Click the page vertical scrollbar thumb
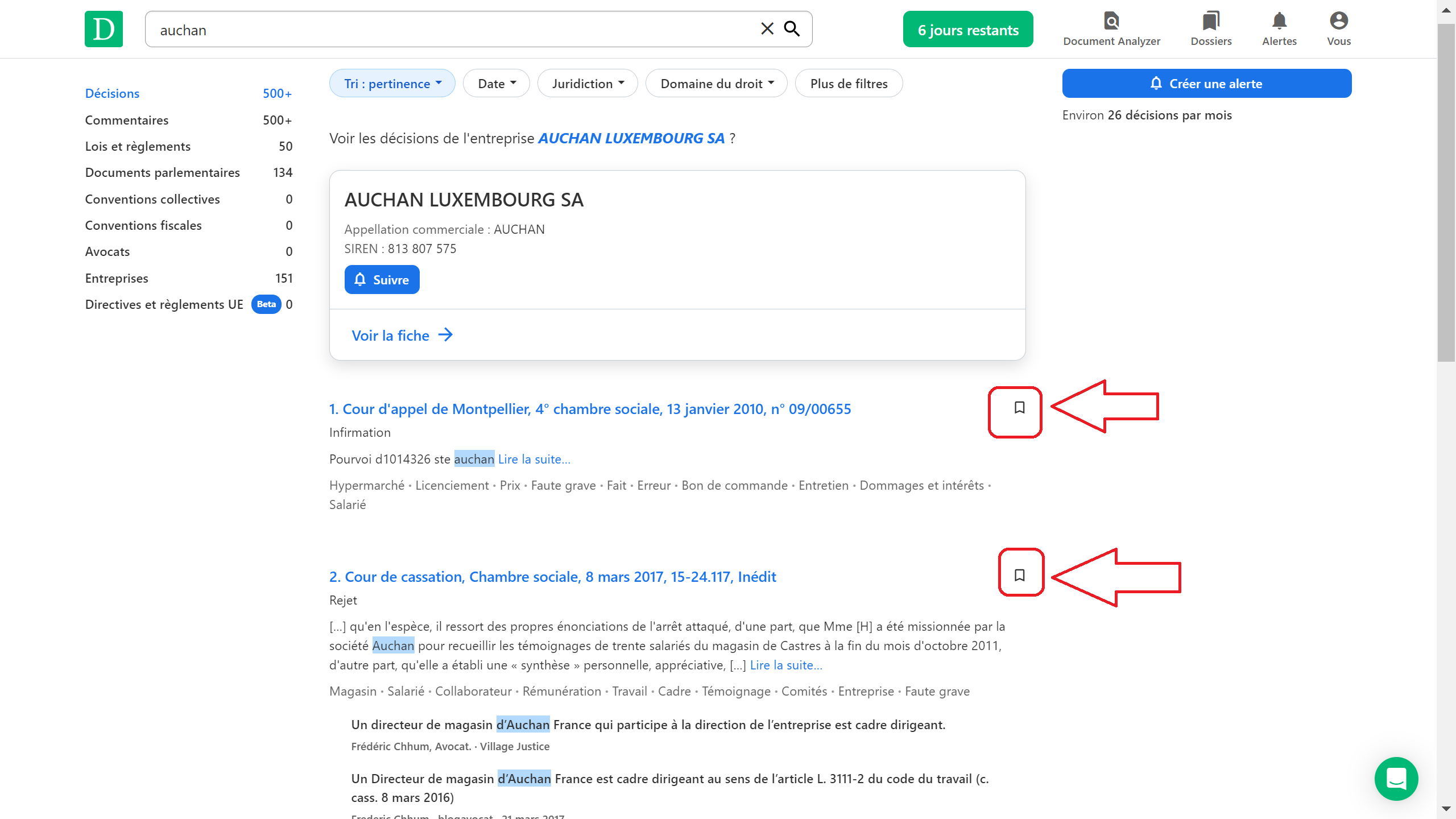Image resolution: width=1456 pixels, height=819 pixels. coord(1446,192)
